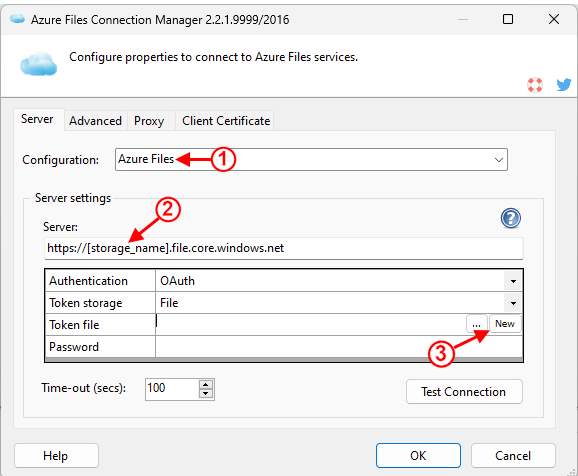Increase the Time-out value with up arrow
The image size is (578, 476).
206,385
